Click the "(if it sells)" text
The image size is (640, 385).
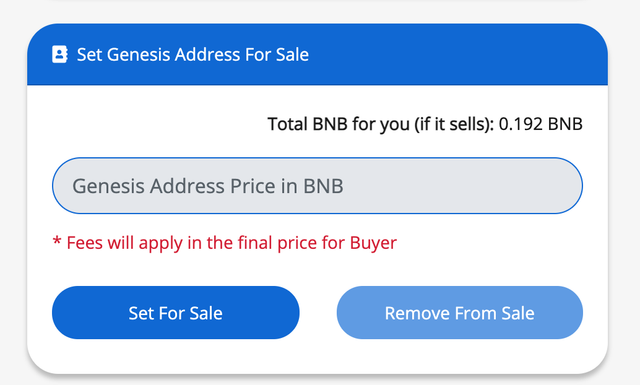click(454, 124)
